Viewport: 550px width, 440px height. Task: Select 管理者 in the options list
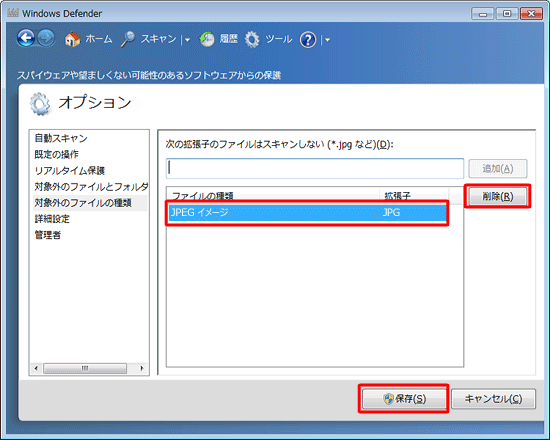click(48, 235)
